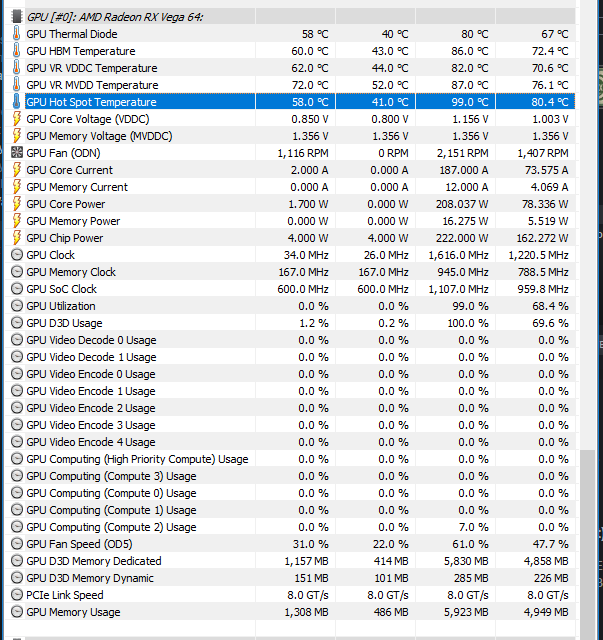
Task: Click the 80.4 °C hot spot average value
Action: [x=550, y=102]
